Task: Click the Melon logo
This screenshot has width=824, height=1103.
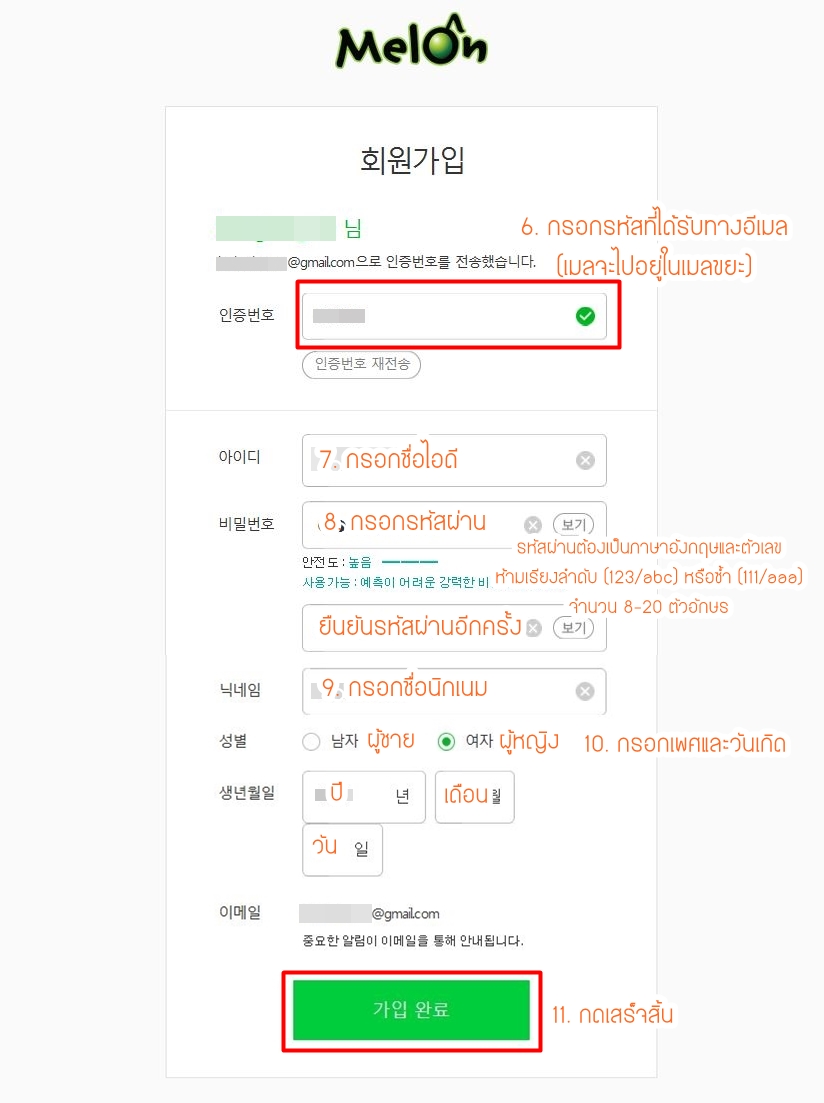Action: click(x=412, y=44)
